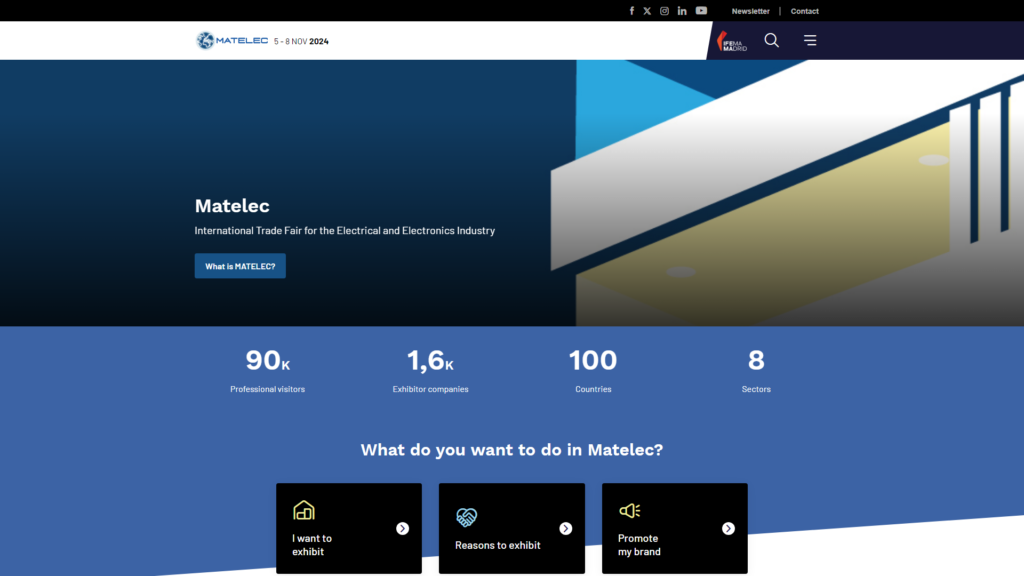Open the Reasons to exhibit card

(x=512, y=528)
